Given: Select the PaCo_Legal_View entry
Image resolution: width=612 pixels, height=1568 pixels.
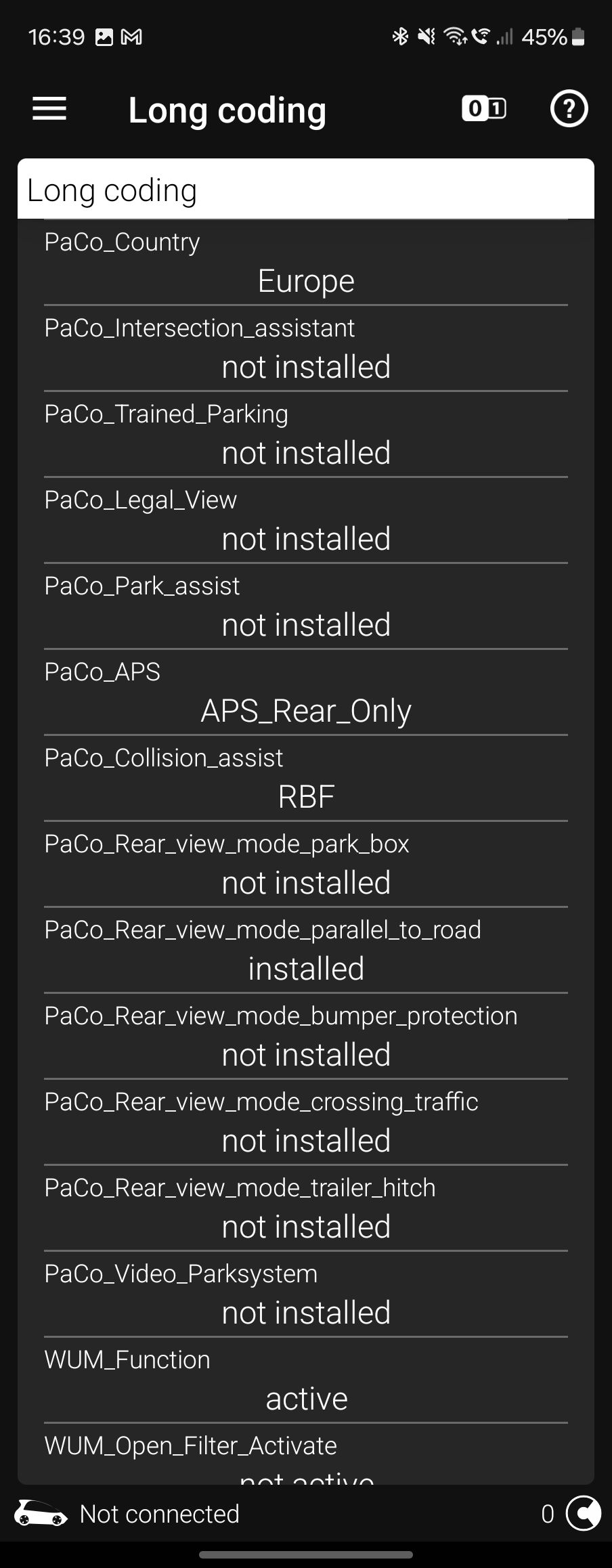Looking at the screenshot, I should [x=306, y=521].
